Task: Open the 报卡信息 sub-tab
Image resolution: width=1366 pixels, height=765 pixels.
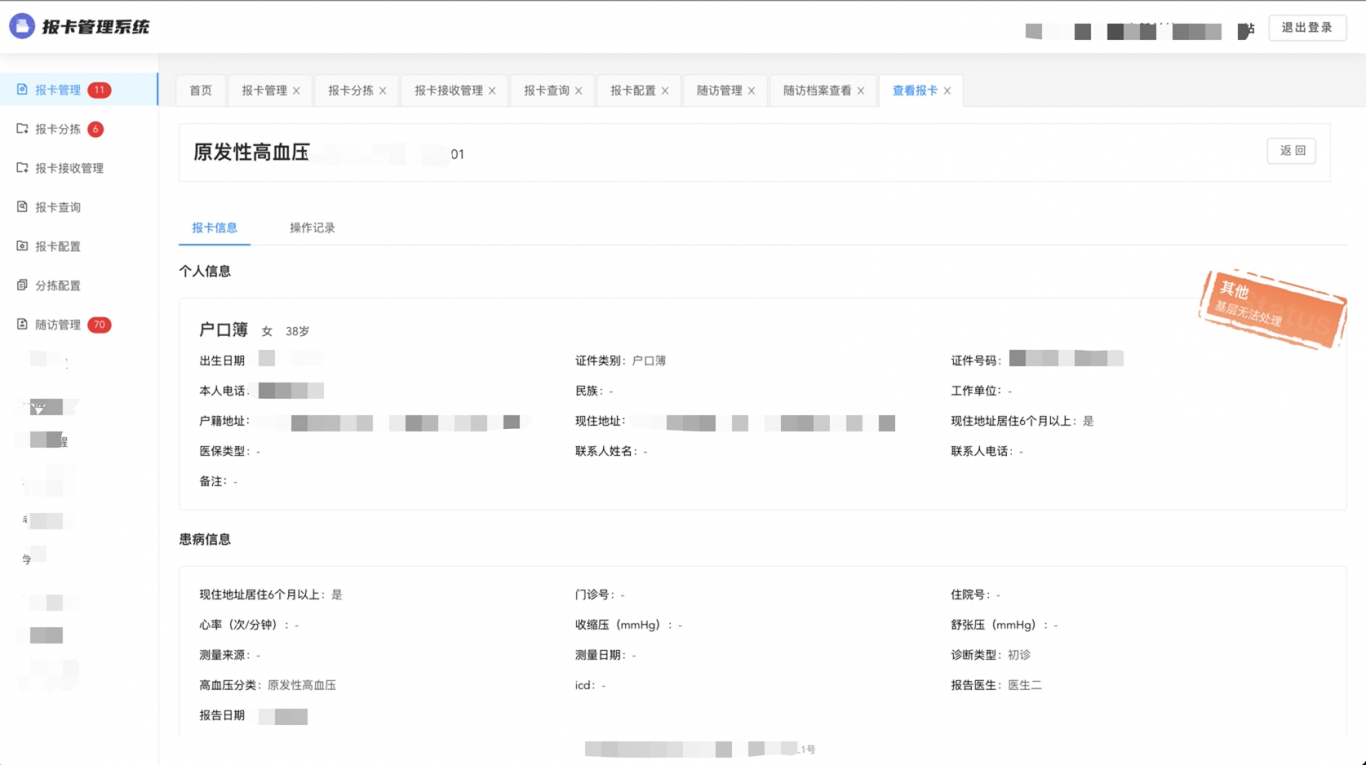Action: click(215, 228)
